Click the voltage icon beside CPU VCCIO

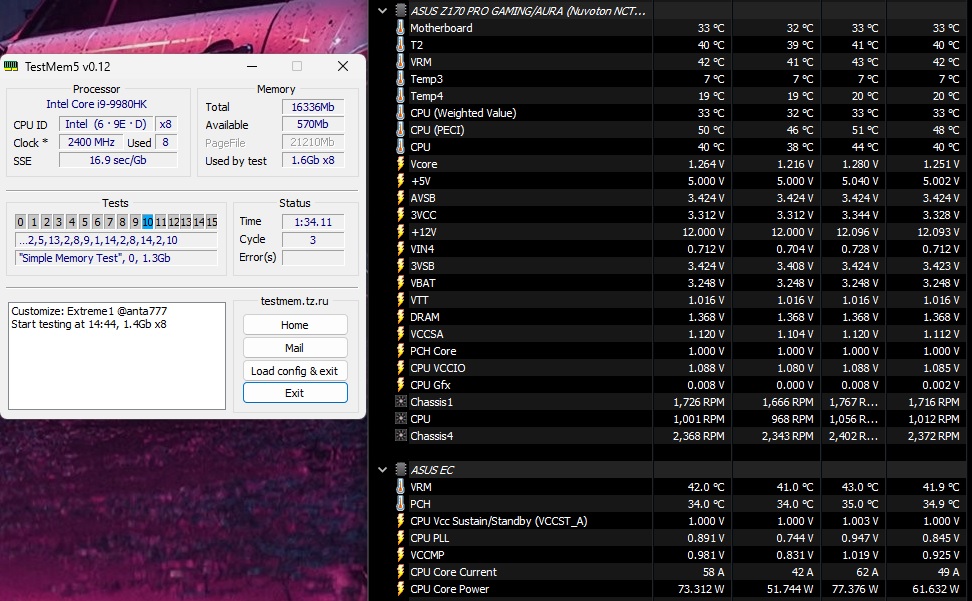[400, 367]
